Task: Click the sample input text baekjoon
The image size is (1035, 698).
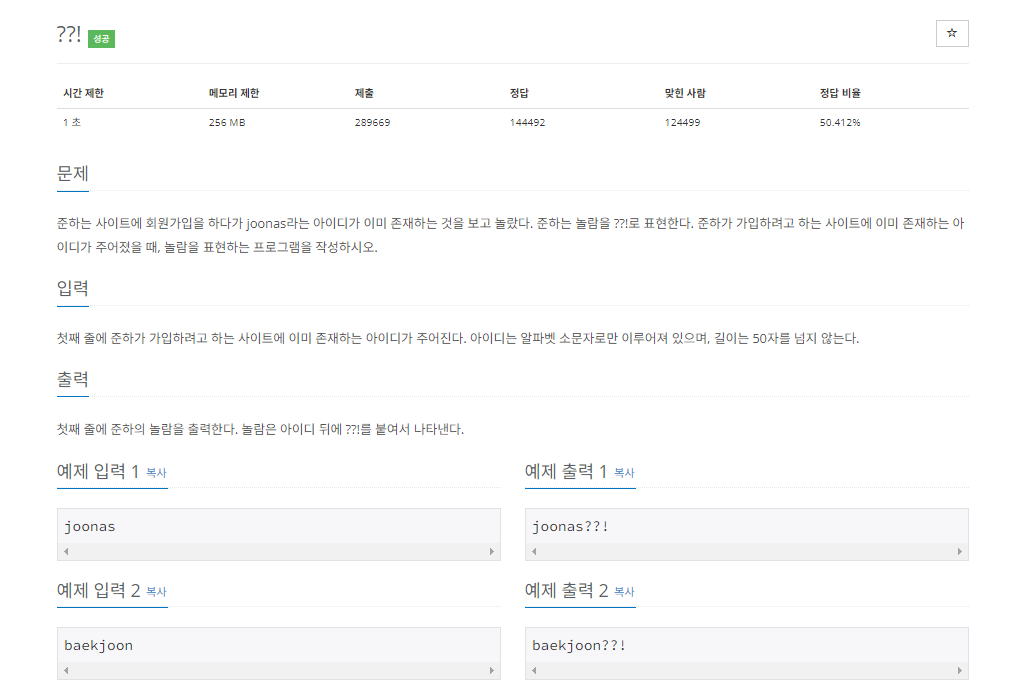Action: point(98,646)
